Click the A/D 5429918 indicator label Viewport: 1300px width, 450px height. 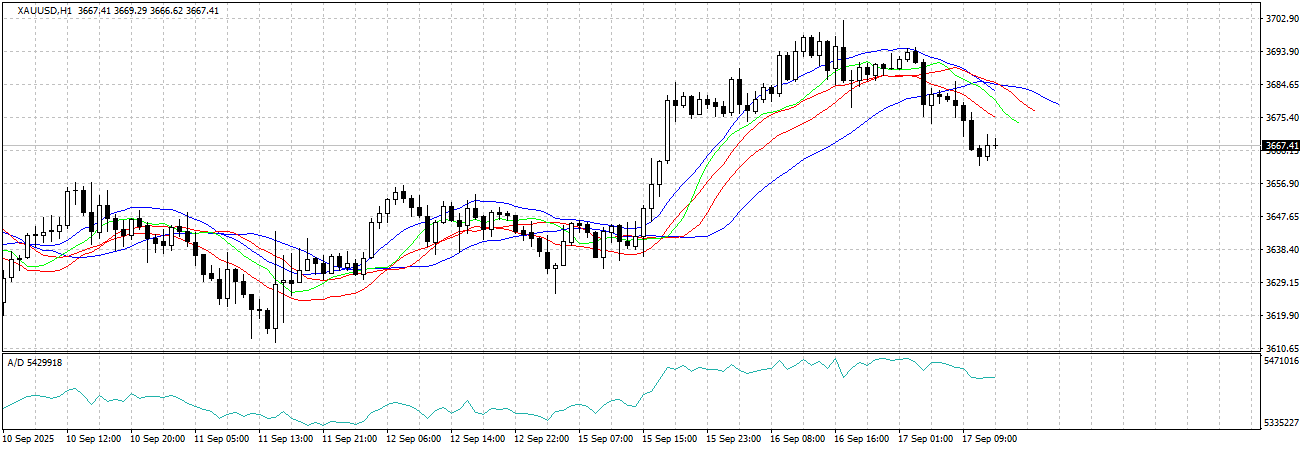pyautogui.click(x=35, y=362)
